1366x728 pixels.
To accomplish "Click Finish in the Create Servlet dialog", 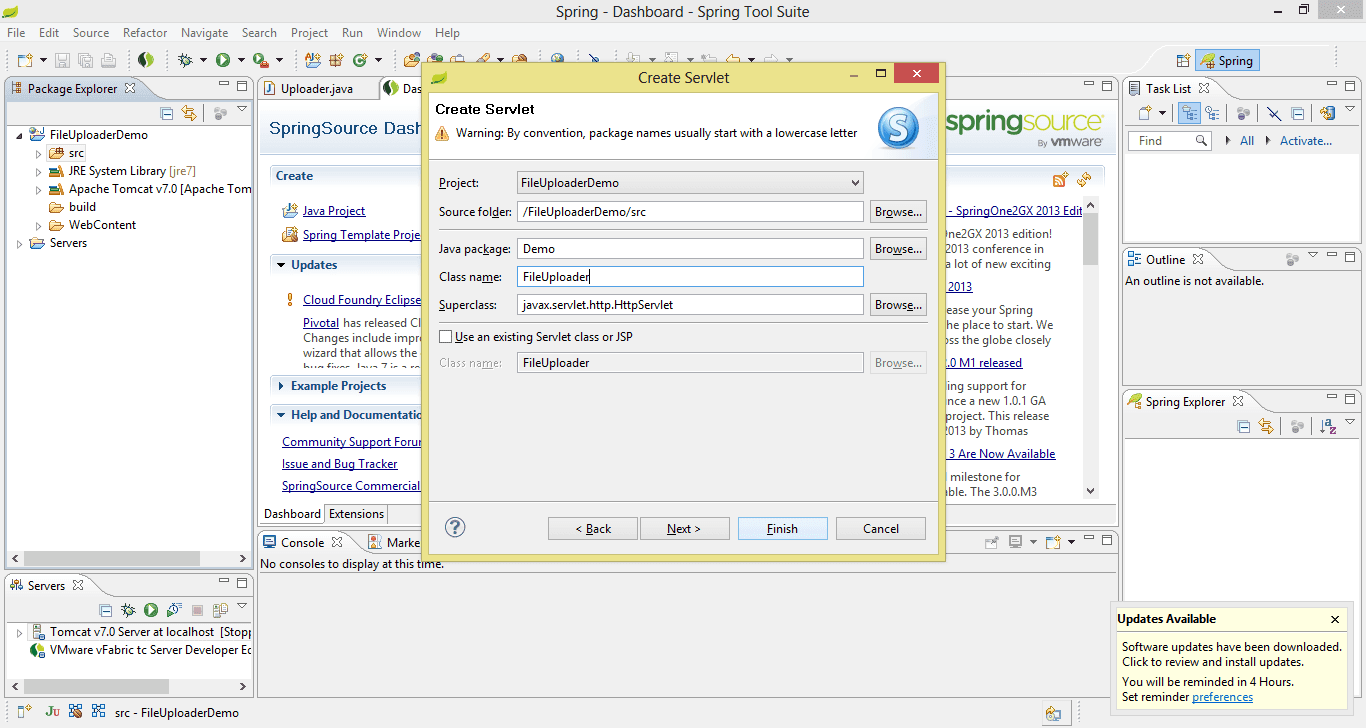I will (x=782, y=528).
